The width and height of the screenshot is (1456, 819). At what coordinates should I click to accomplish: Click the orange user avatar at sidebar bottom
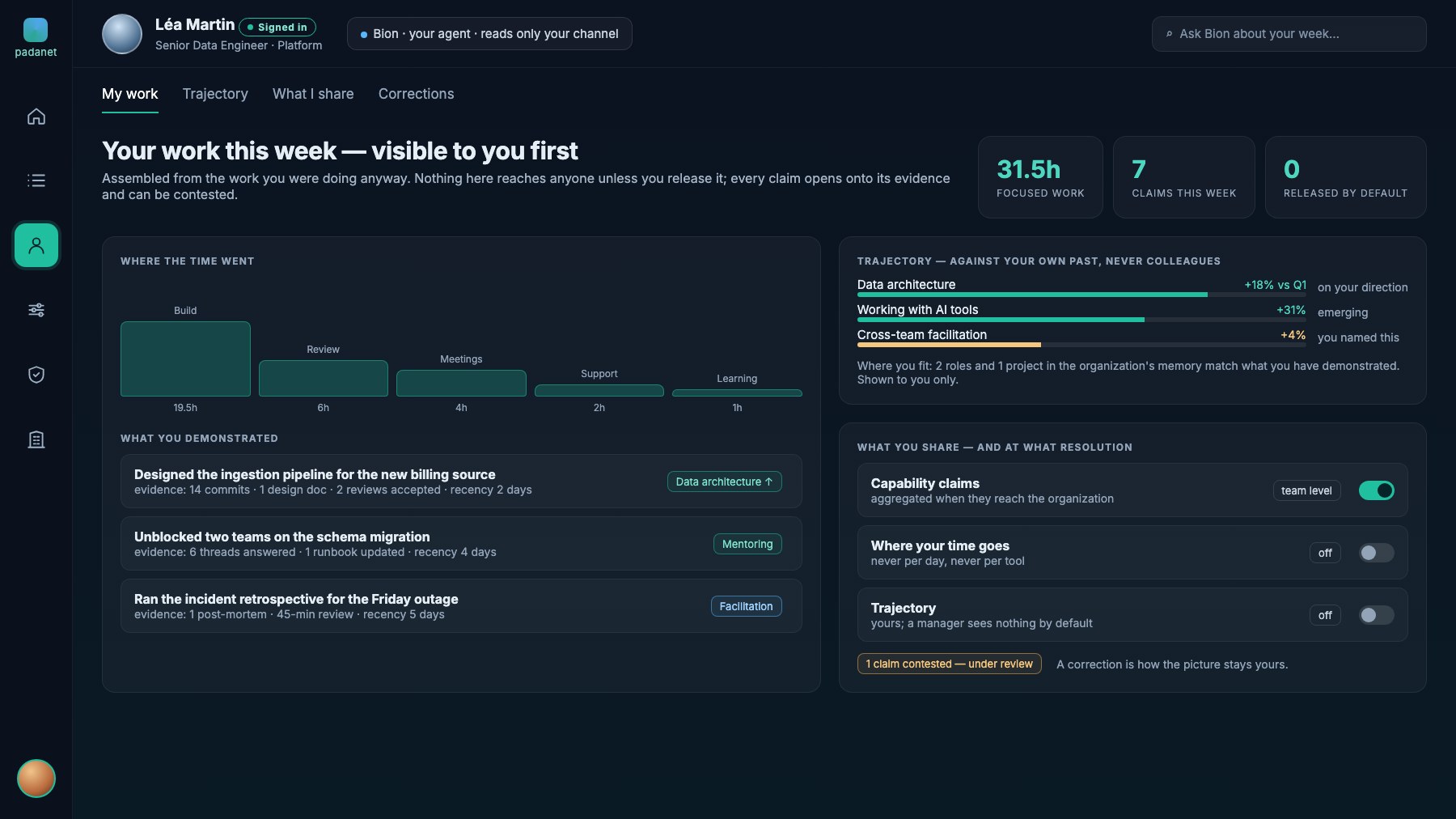(x=36, y=779)
